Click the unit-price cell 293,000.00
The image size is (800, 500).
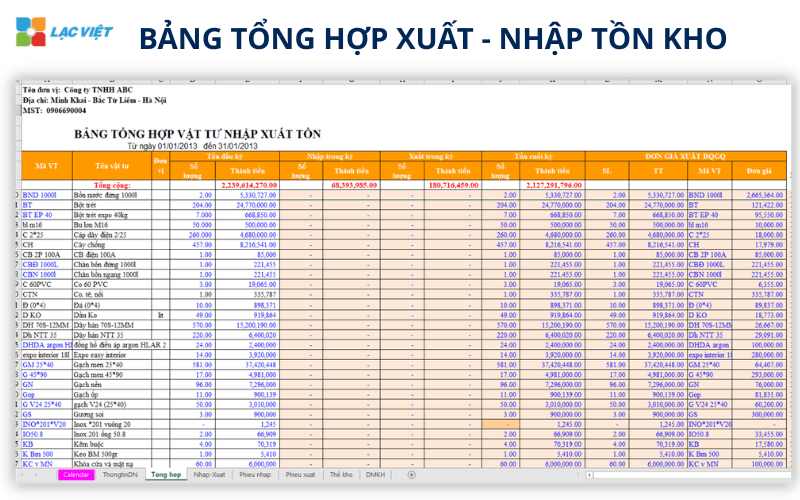pyautogui.click(x=759, y=375)
